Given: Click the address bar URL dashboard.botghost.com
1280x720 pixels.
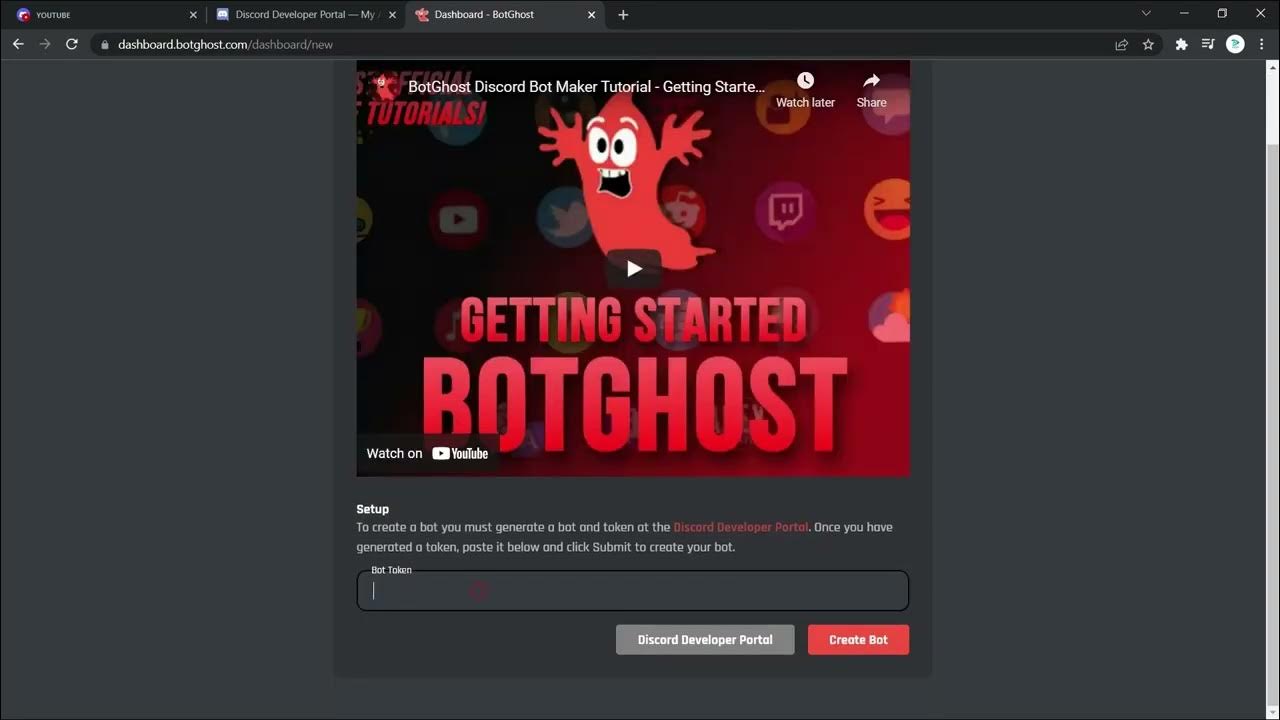Looking at the screenshot, I should pos(225,45).
